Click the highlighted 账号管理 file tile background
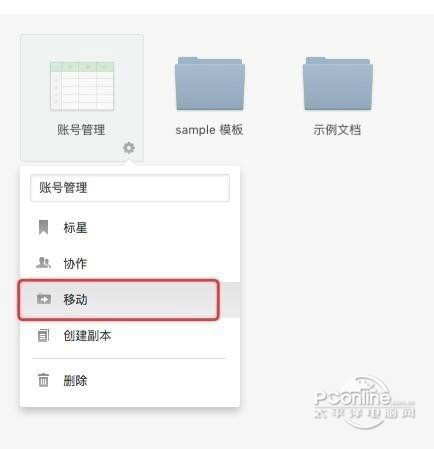This screenshot has height=449, width=434. 82,98
